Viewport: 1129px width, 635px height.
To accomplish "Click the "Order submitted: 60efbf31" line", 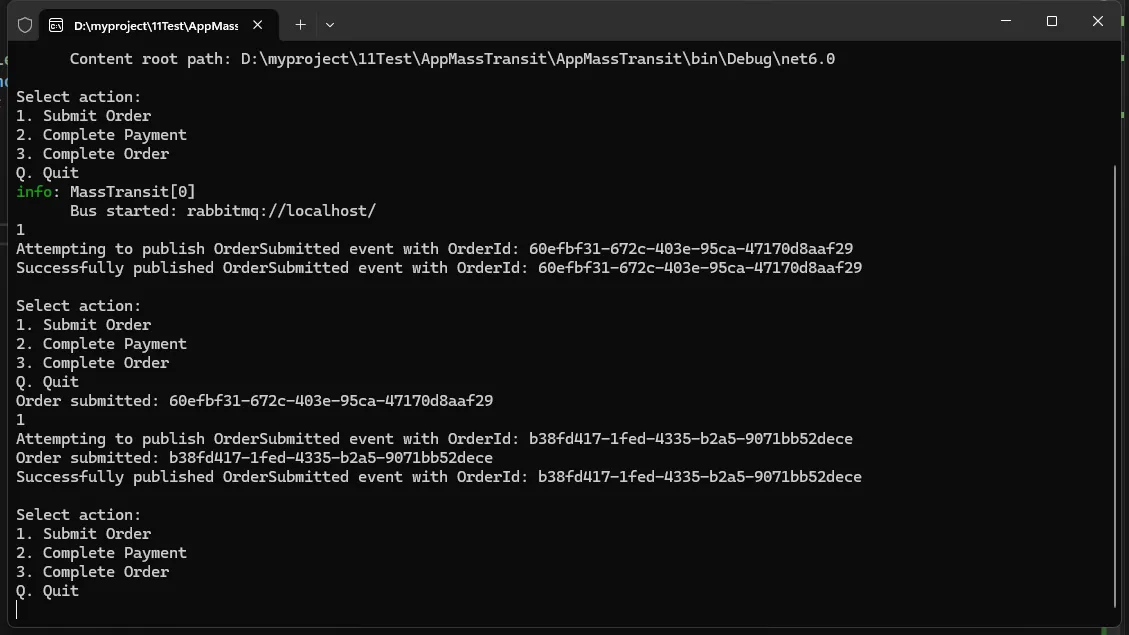I will [x=254, y=401].
